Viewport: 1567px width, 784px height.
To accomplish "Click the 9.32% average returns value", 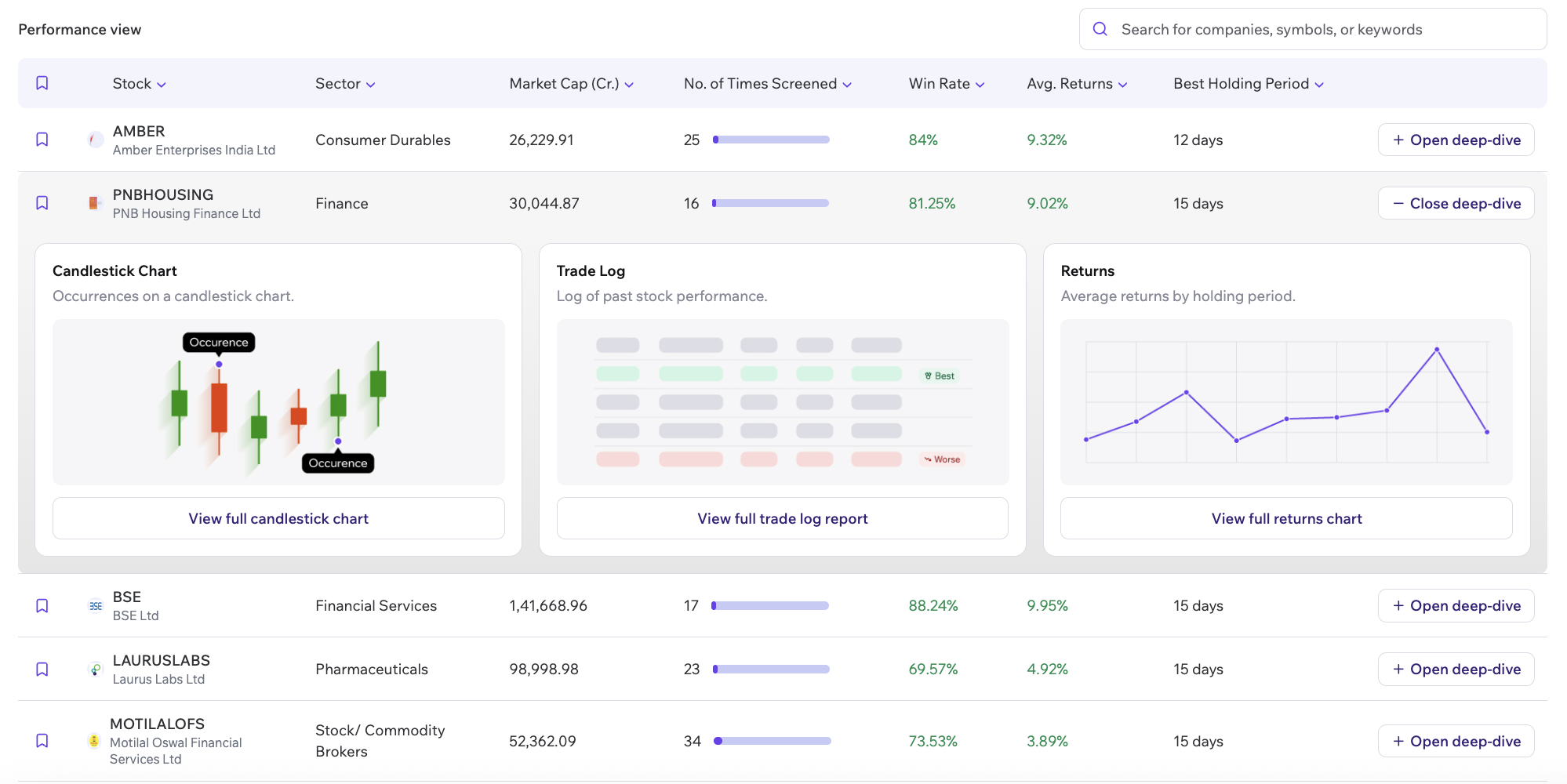I will coord(1047,140).
